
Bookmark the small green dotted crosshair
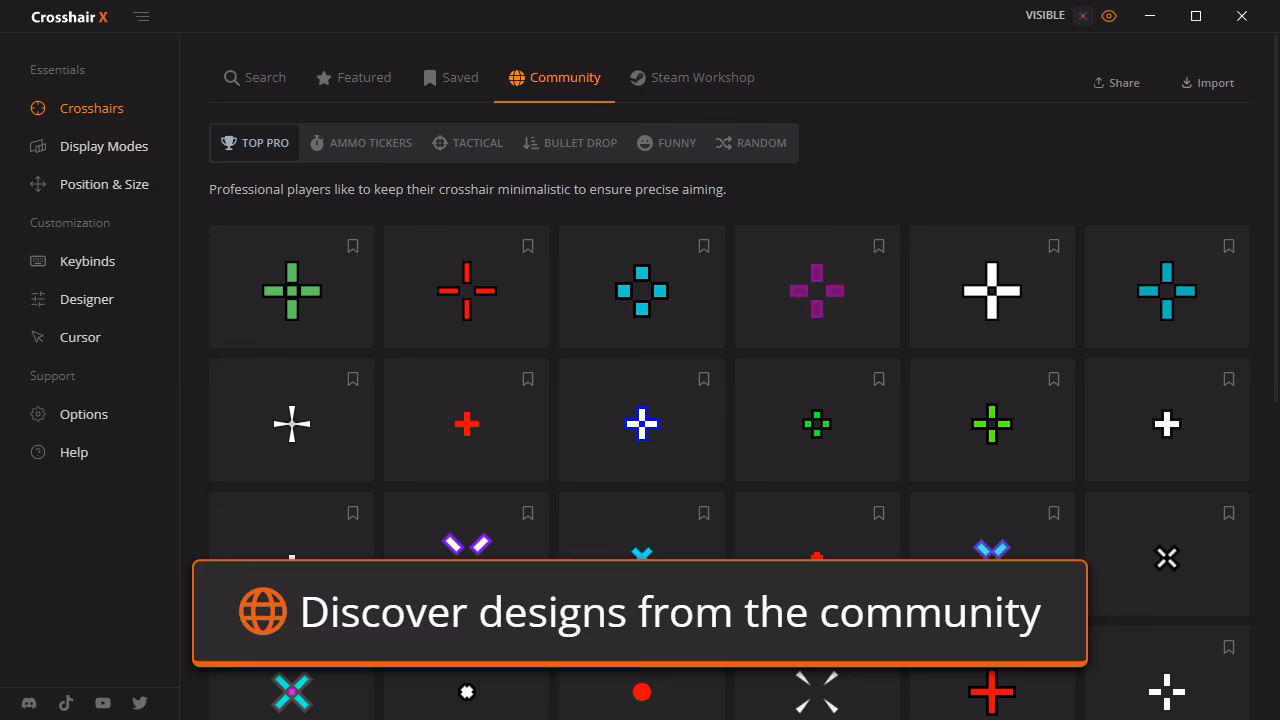tap(879, 379)
